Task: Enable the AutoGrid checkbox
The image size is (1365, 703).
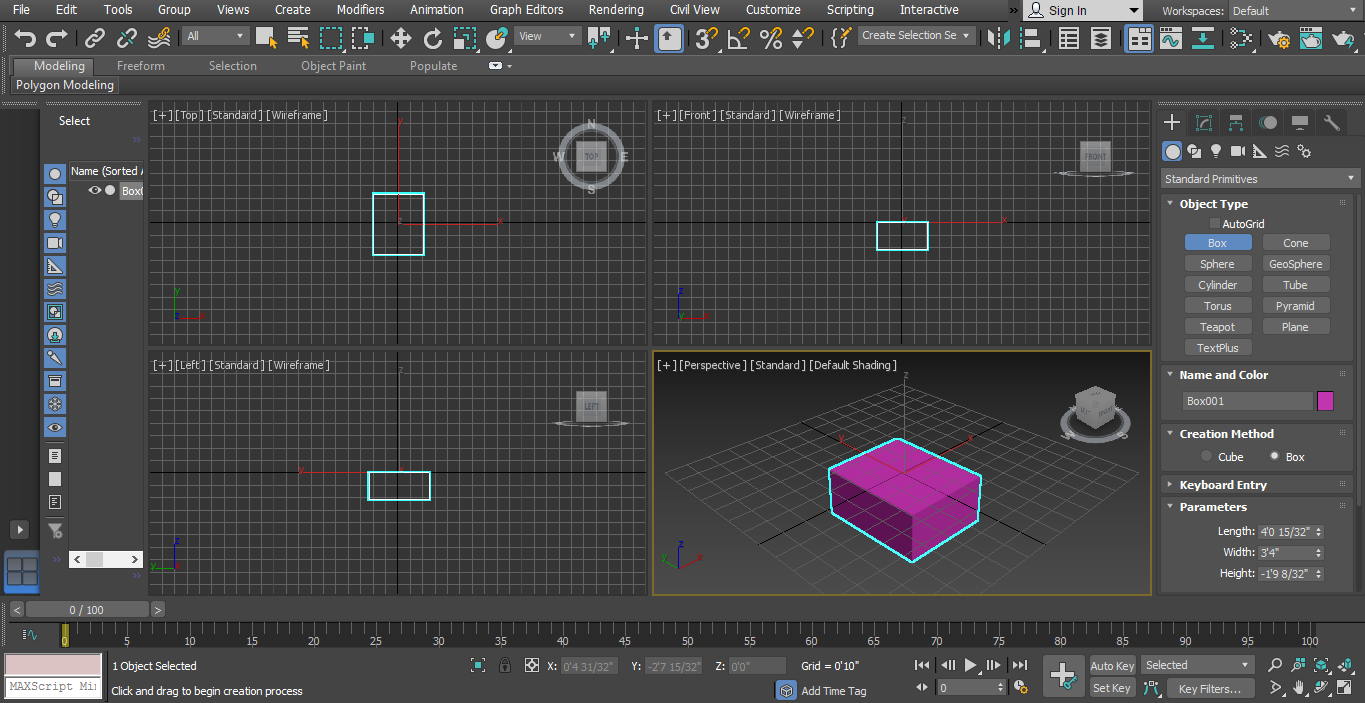Action: (1215, 224)
